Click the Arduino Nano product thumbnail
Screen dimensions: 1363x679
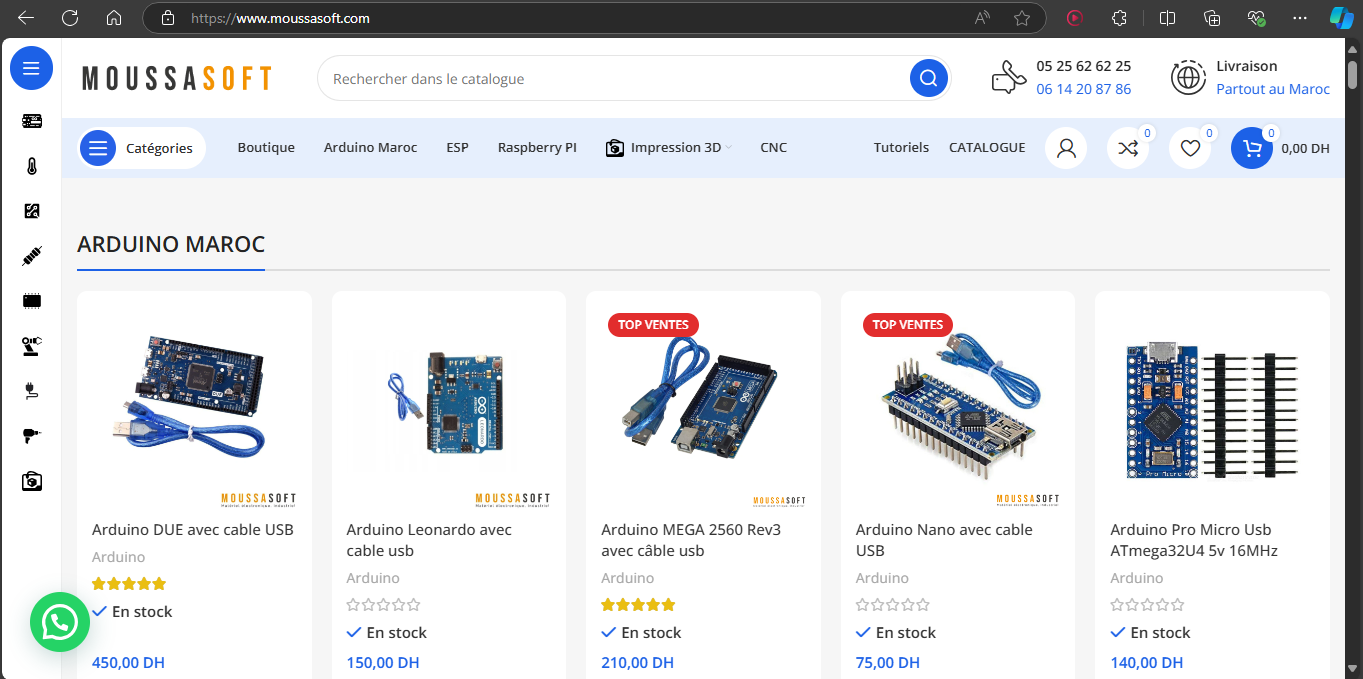pos(957,400)
